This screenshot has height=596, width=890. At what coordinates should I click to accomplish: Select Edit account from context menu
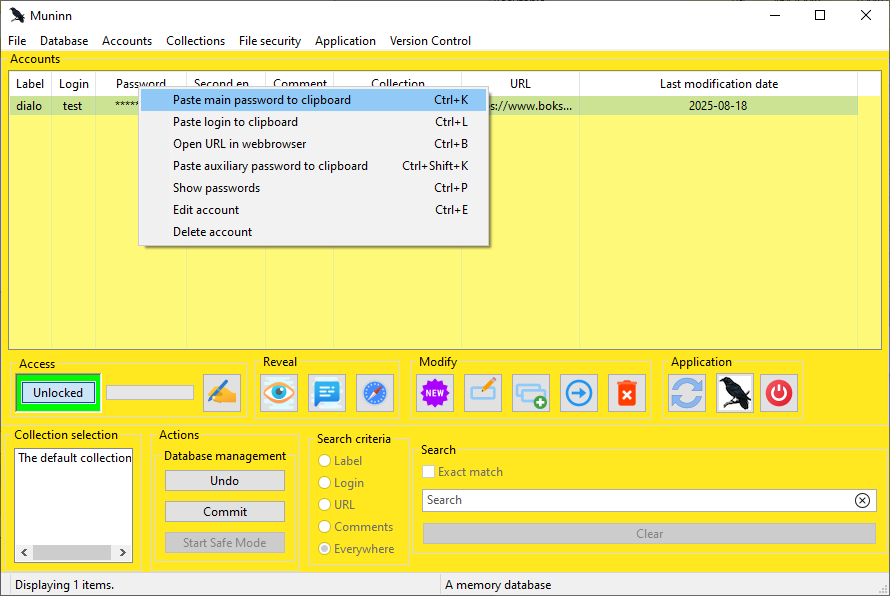click(206, 210)
